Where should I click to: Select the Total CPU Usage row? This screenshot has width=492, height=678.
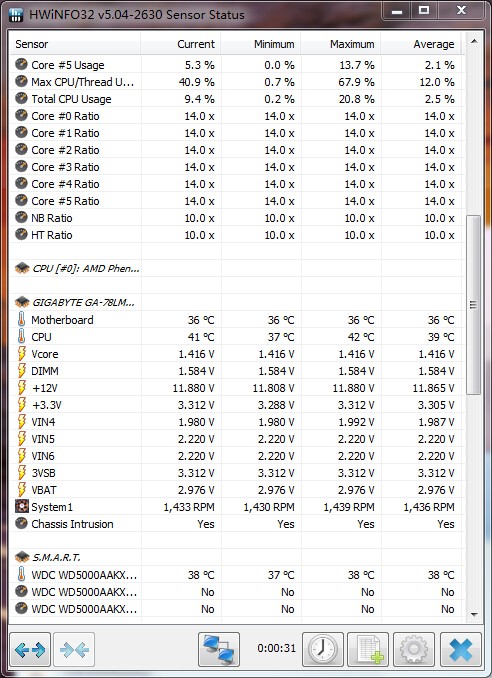236,99
